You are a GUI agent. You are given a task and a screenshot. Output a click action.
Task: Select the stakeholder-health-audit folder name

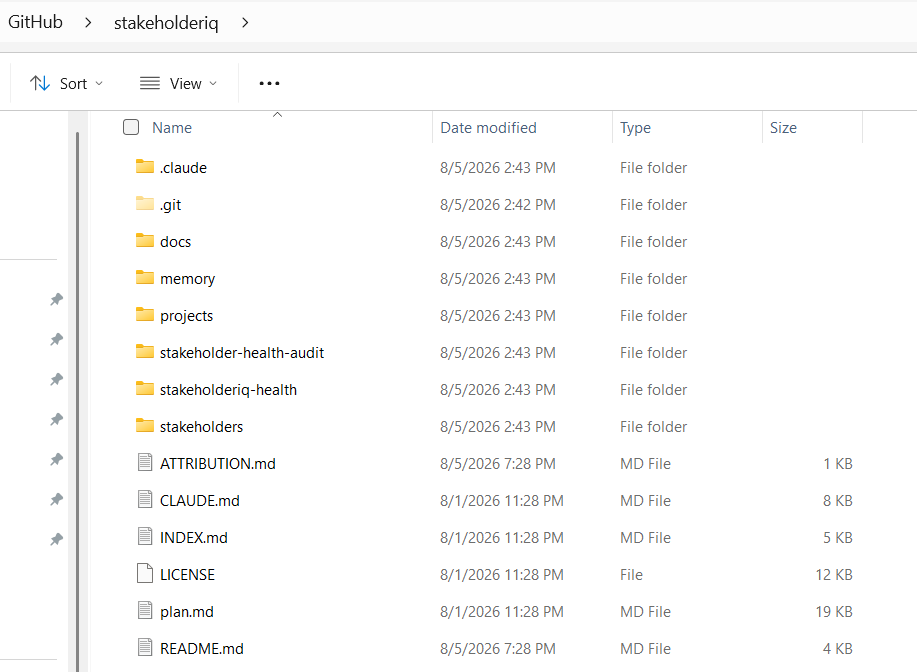pos(242,353)
